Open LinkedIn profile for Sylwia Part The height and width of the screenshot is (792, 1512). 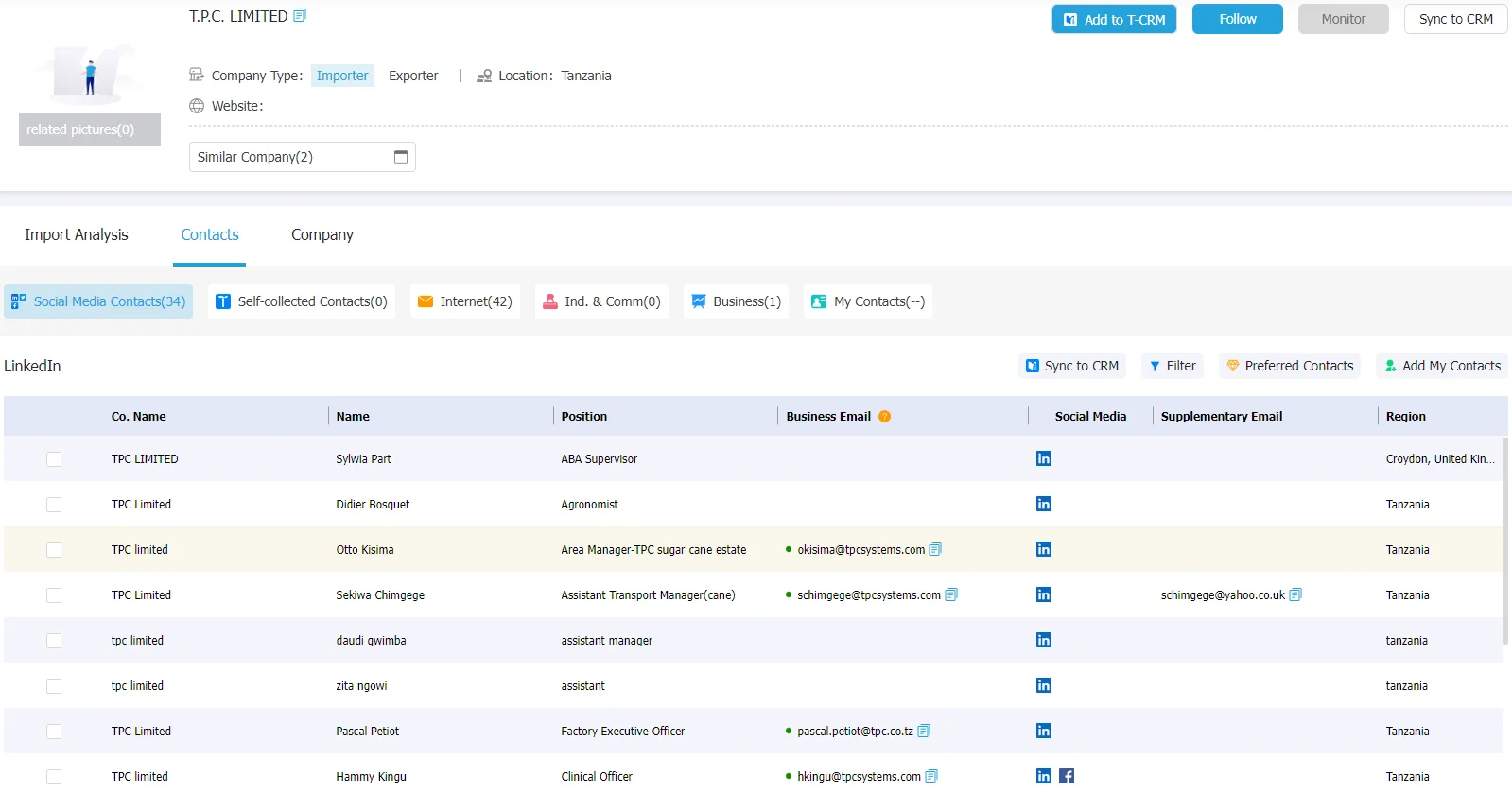pyautogui.click(x=1044, y=458)
